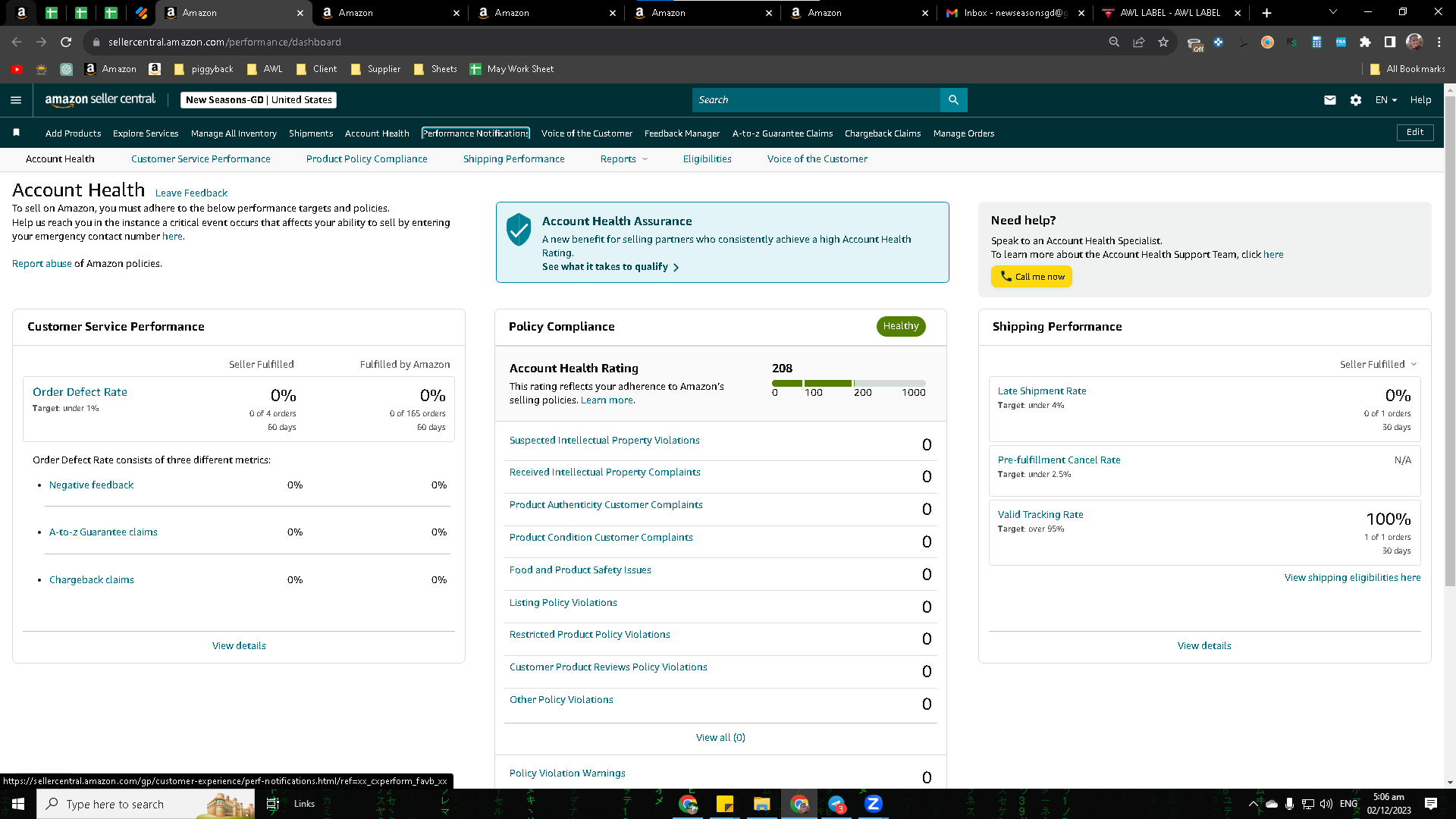Image resolution: width=1456 pixels, height=819 pixels.
Task: Open the settings gear icon in Seller Central
Action: click(x=1356, y=100)
